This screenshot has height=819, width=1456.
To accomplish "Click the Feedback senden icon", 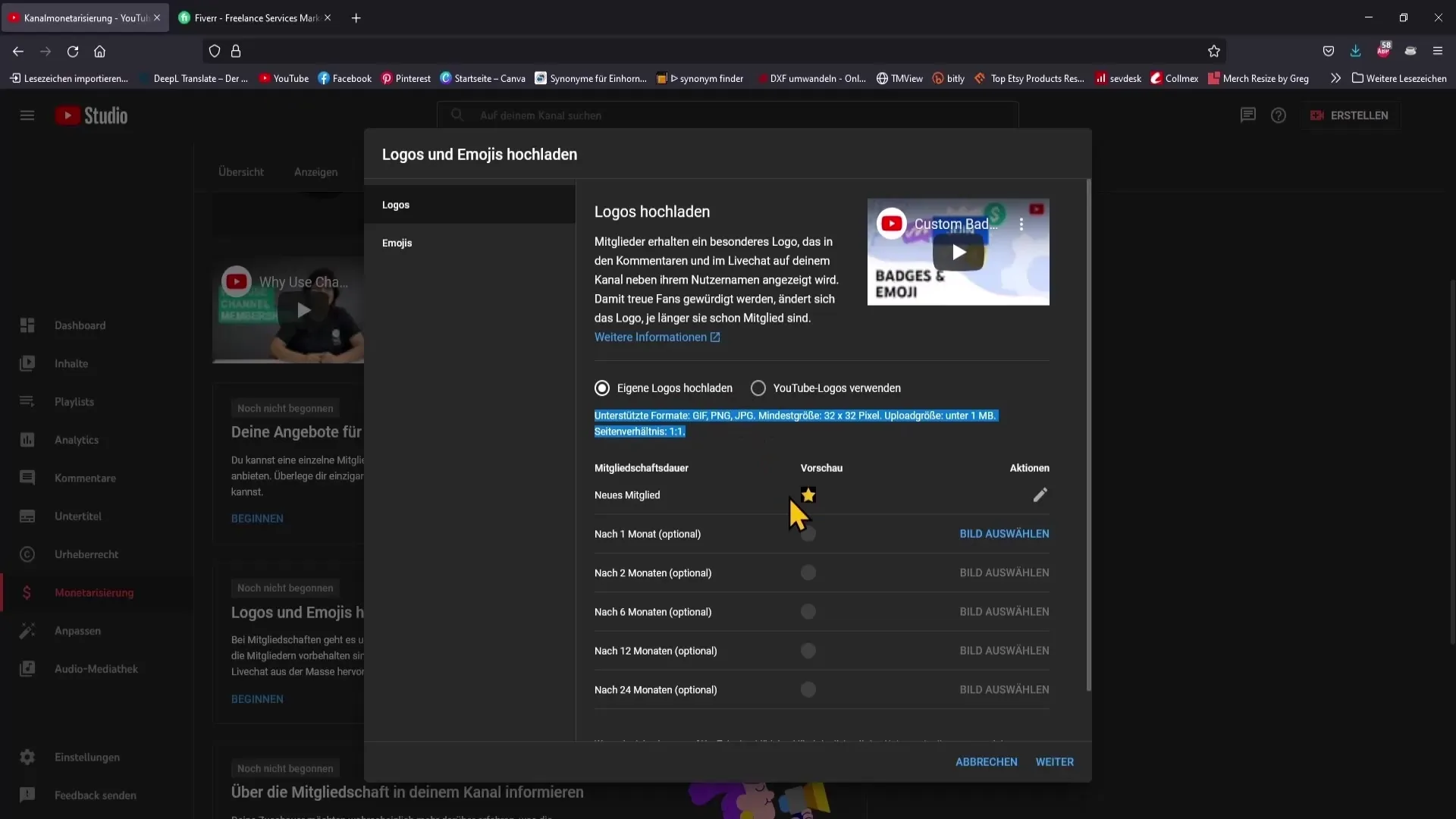I will [x=27, y=795].
